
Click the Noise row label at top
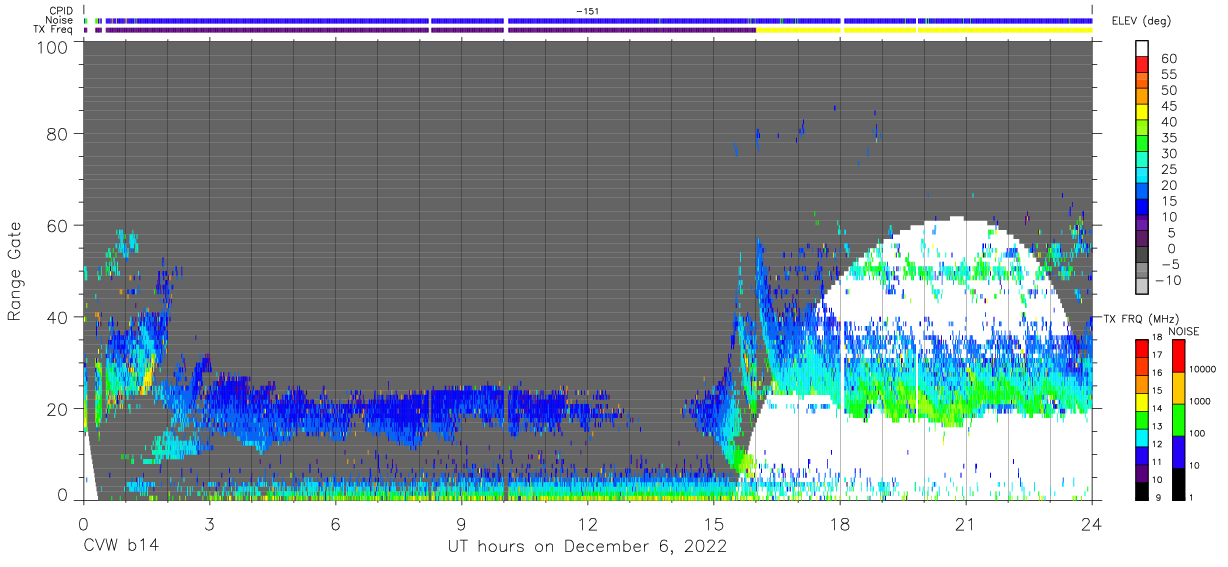point(61,20)
